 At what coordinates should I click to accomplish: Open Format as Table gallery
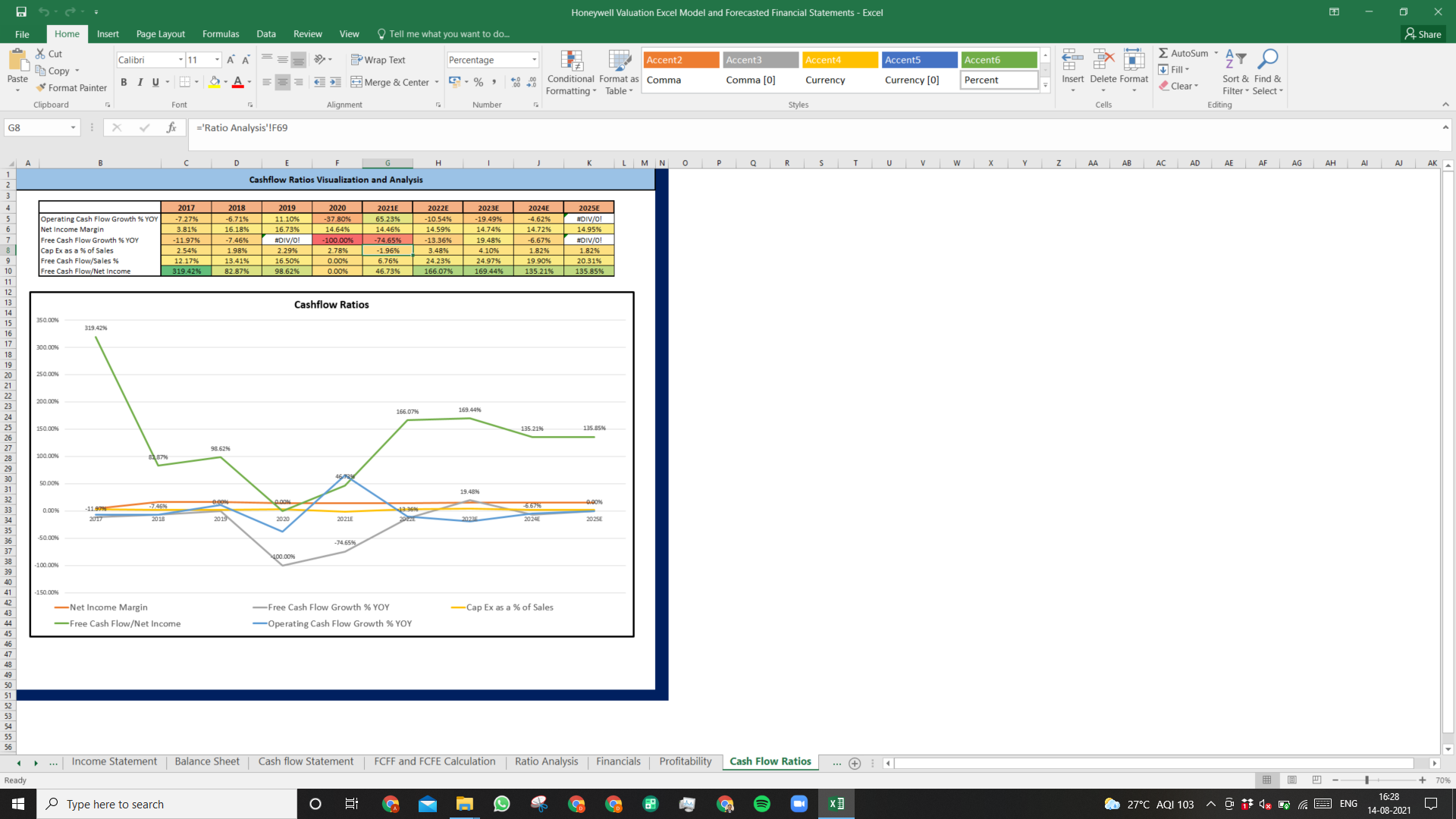point(619,73)
